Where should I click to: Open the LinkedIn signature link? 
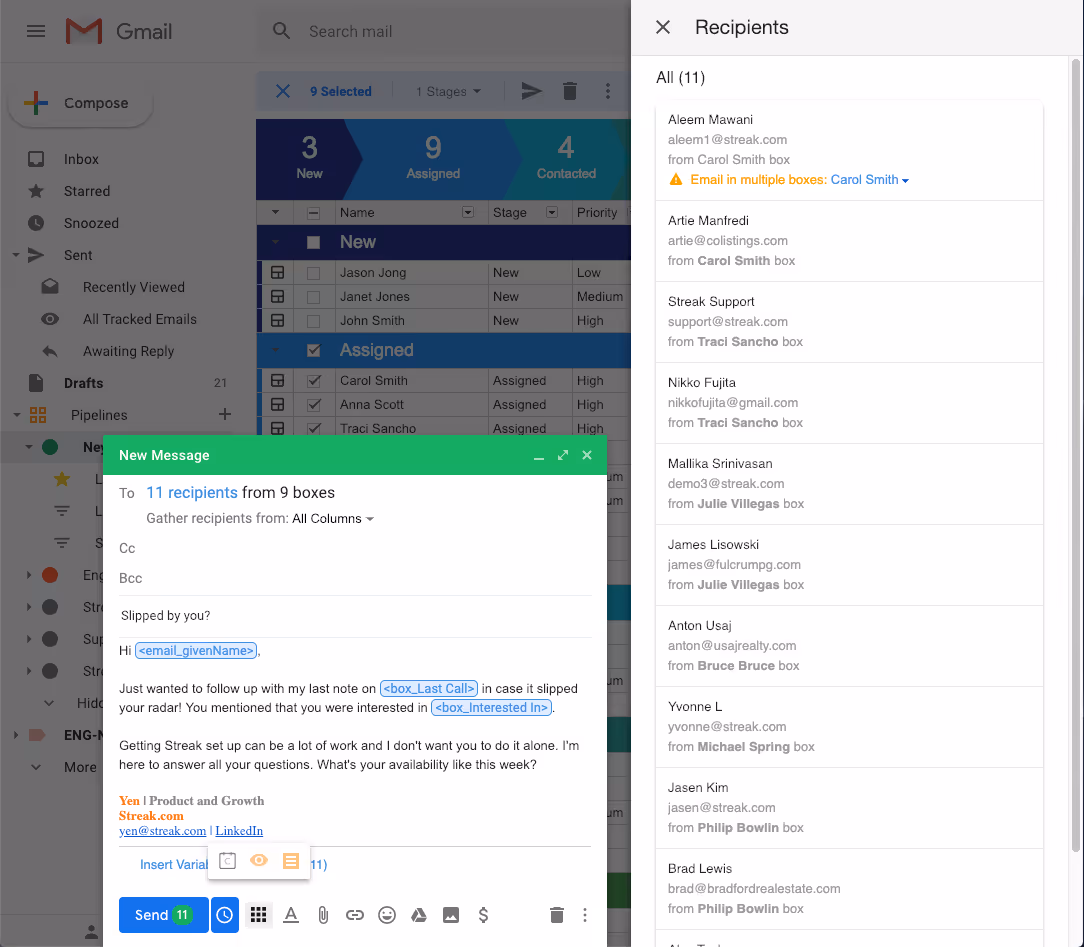[239, 831]
